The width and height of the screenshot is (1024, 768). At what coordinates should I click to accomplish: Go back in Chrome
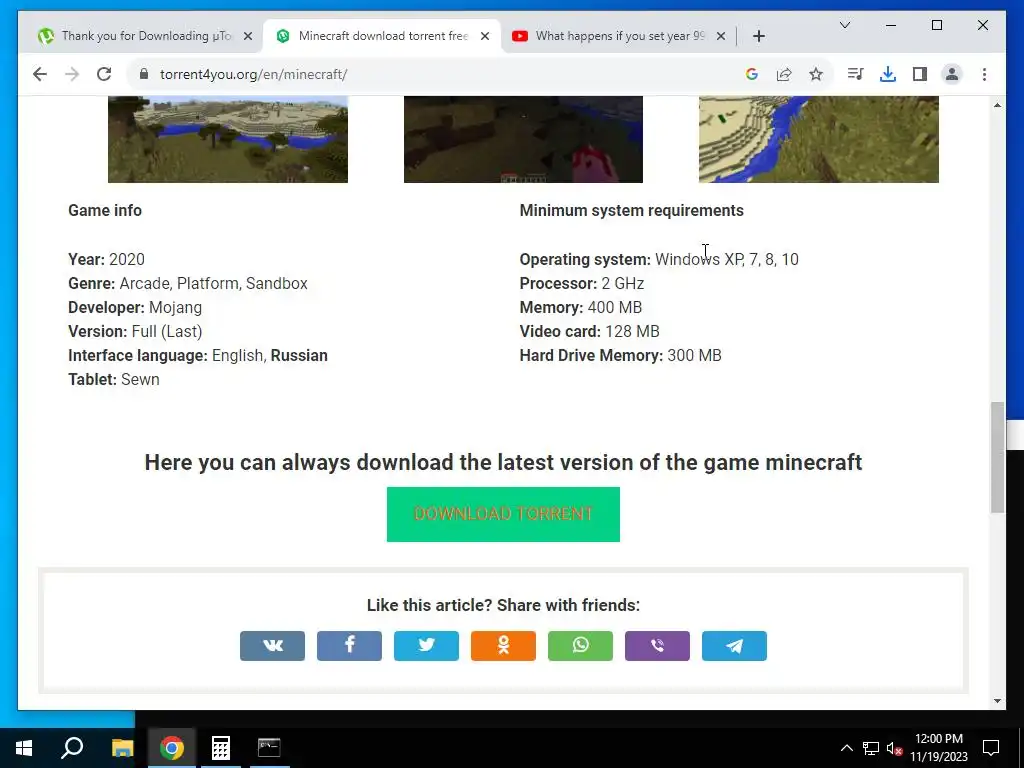40,74
